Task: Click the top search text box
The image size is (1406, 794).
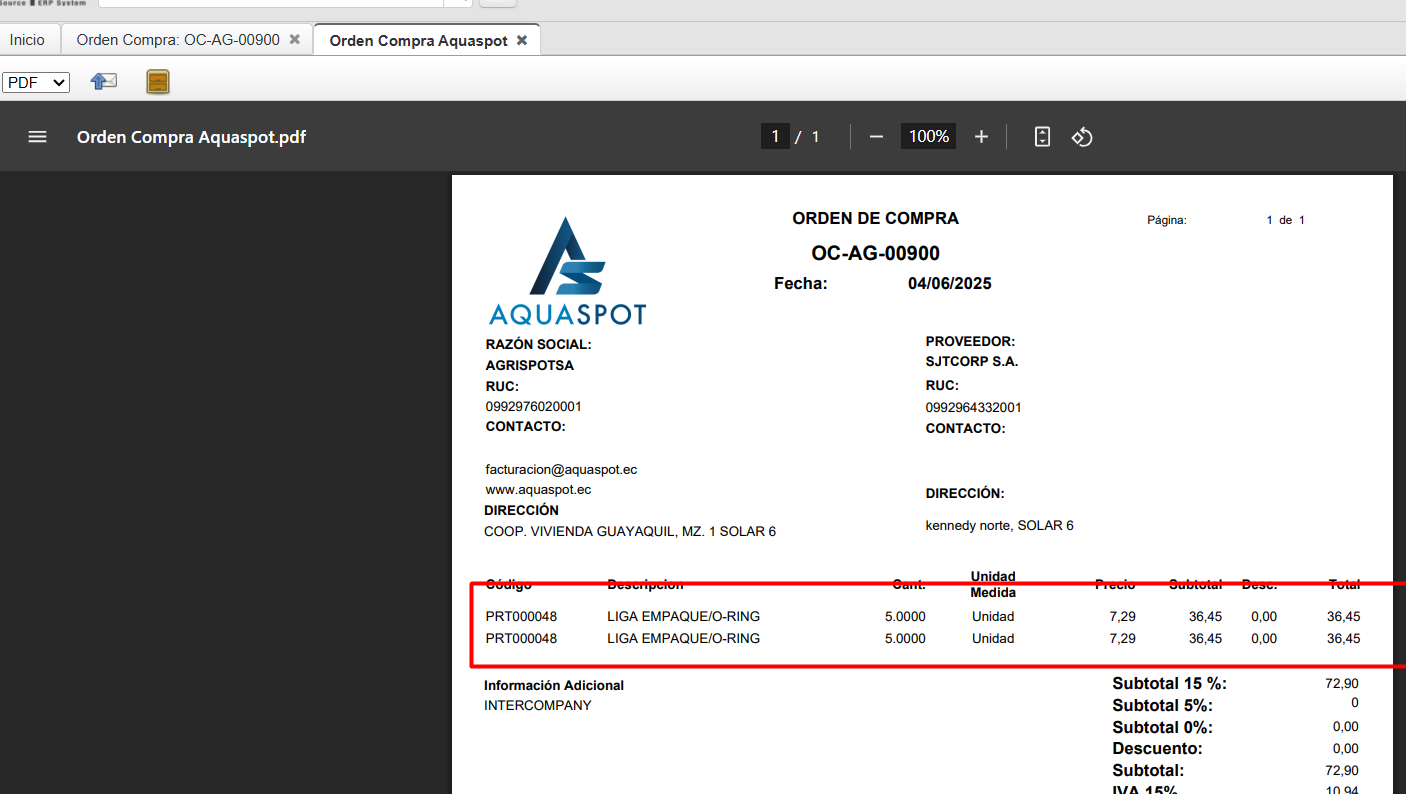Action: tap(270, 2)
